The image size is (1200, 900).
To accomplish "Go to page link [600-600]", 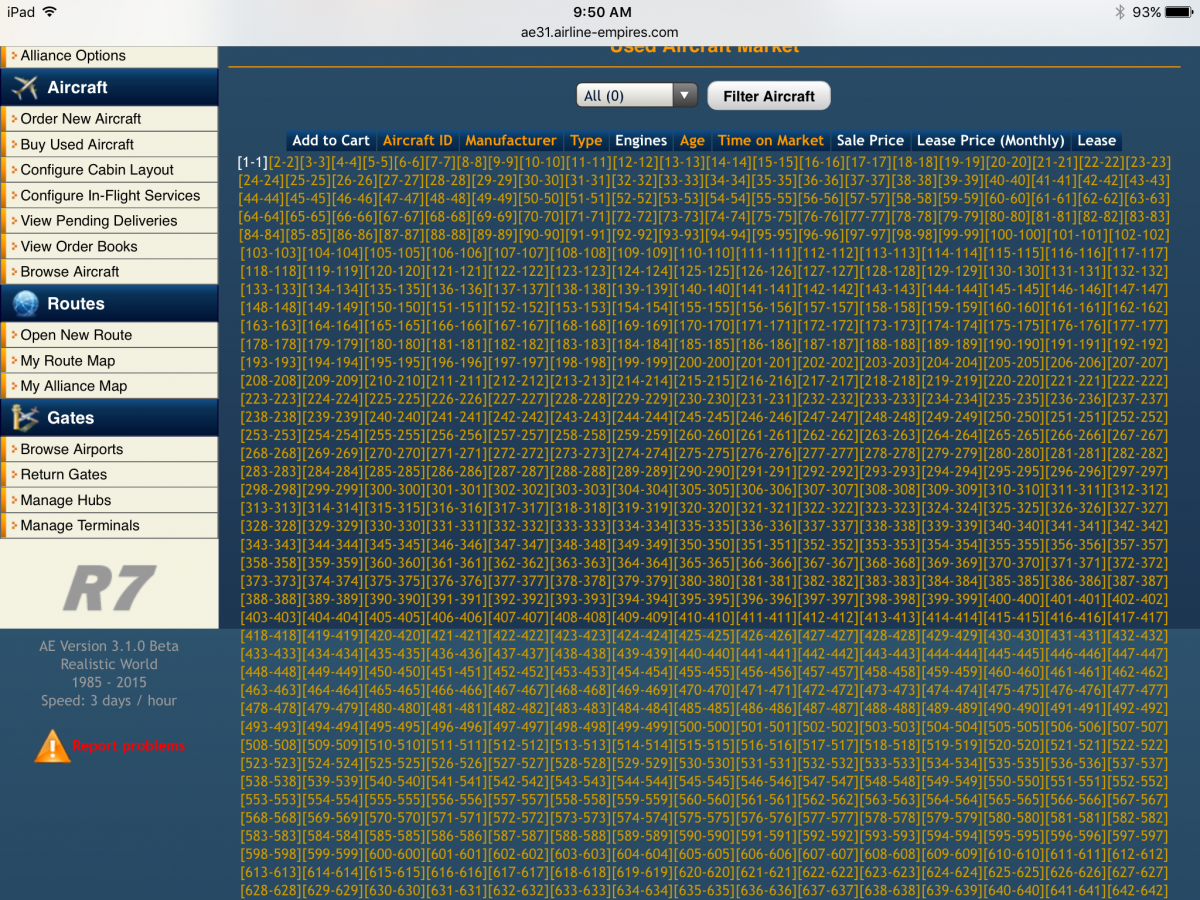I will coord(395,854).
